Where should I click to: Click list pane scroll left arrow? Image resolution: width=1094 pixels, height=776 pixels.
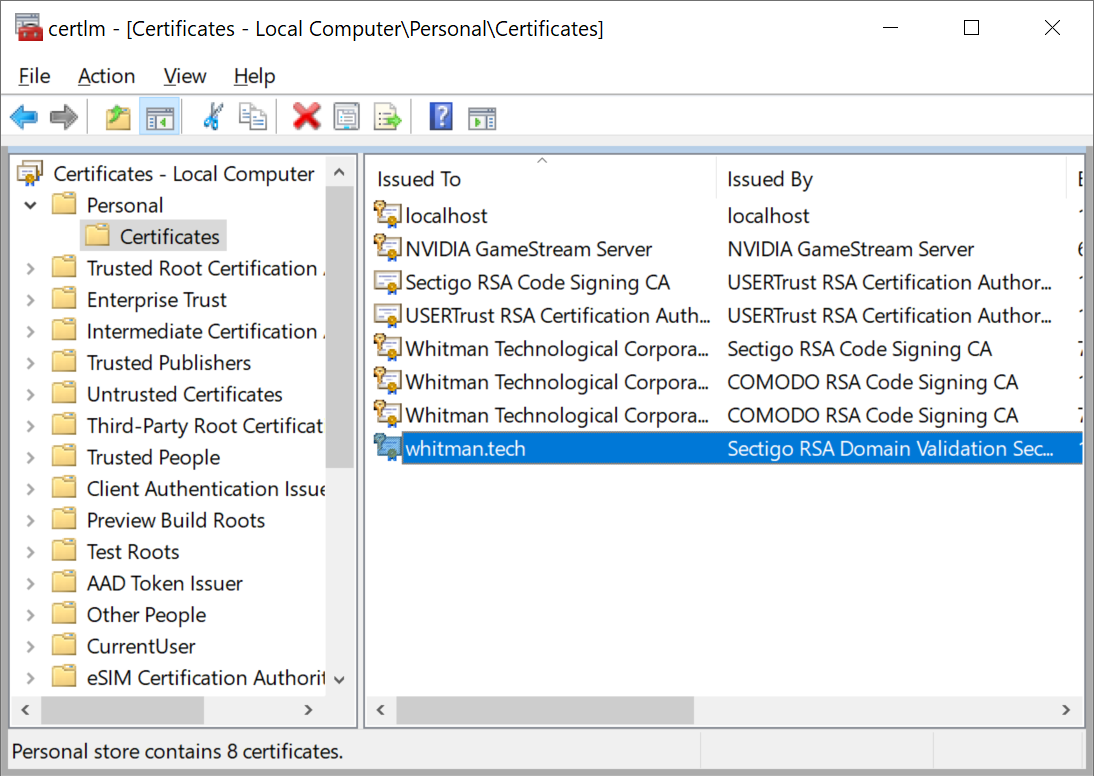click(x=381, y=710)
